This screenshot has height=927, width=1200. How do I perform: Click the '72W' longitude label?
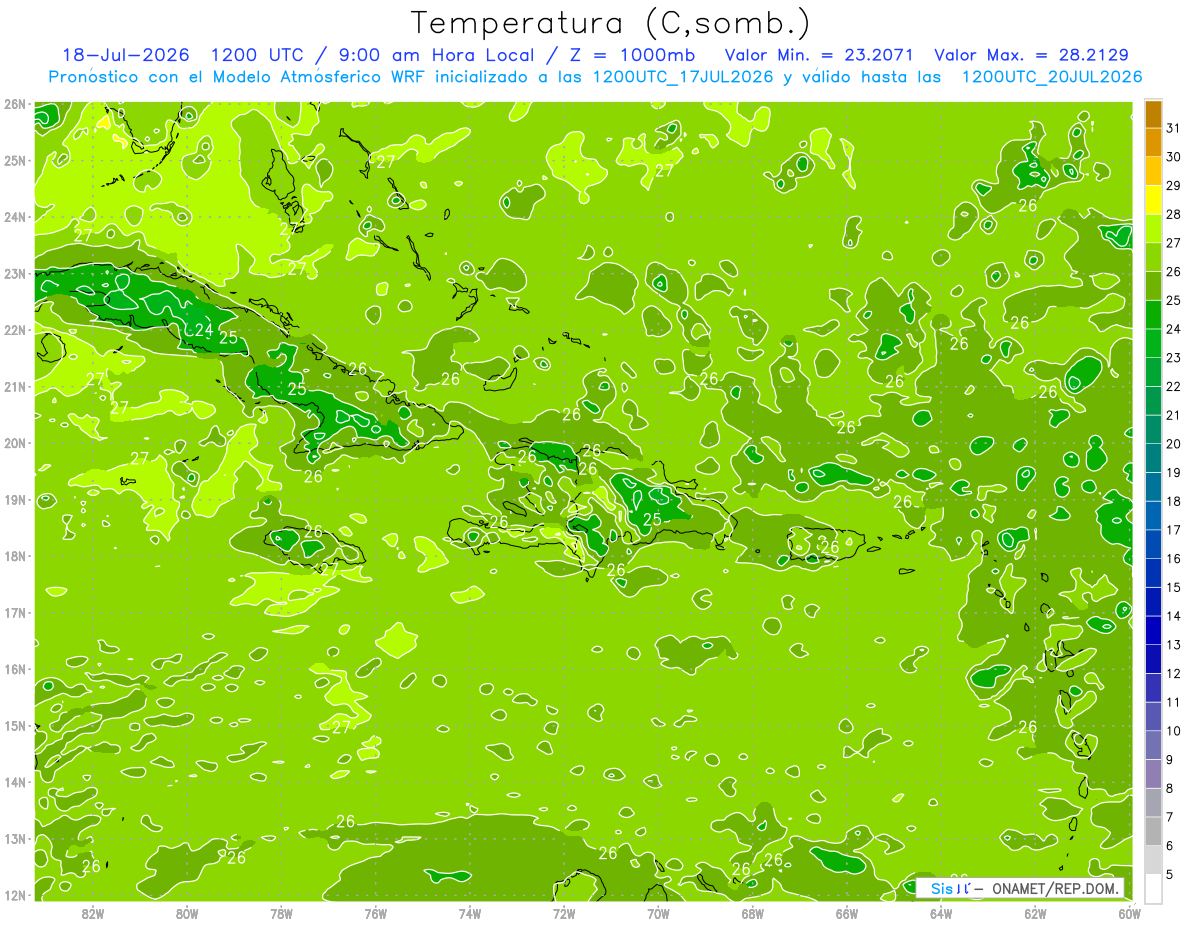[x=564, y=912]
